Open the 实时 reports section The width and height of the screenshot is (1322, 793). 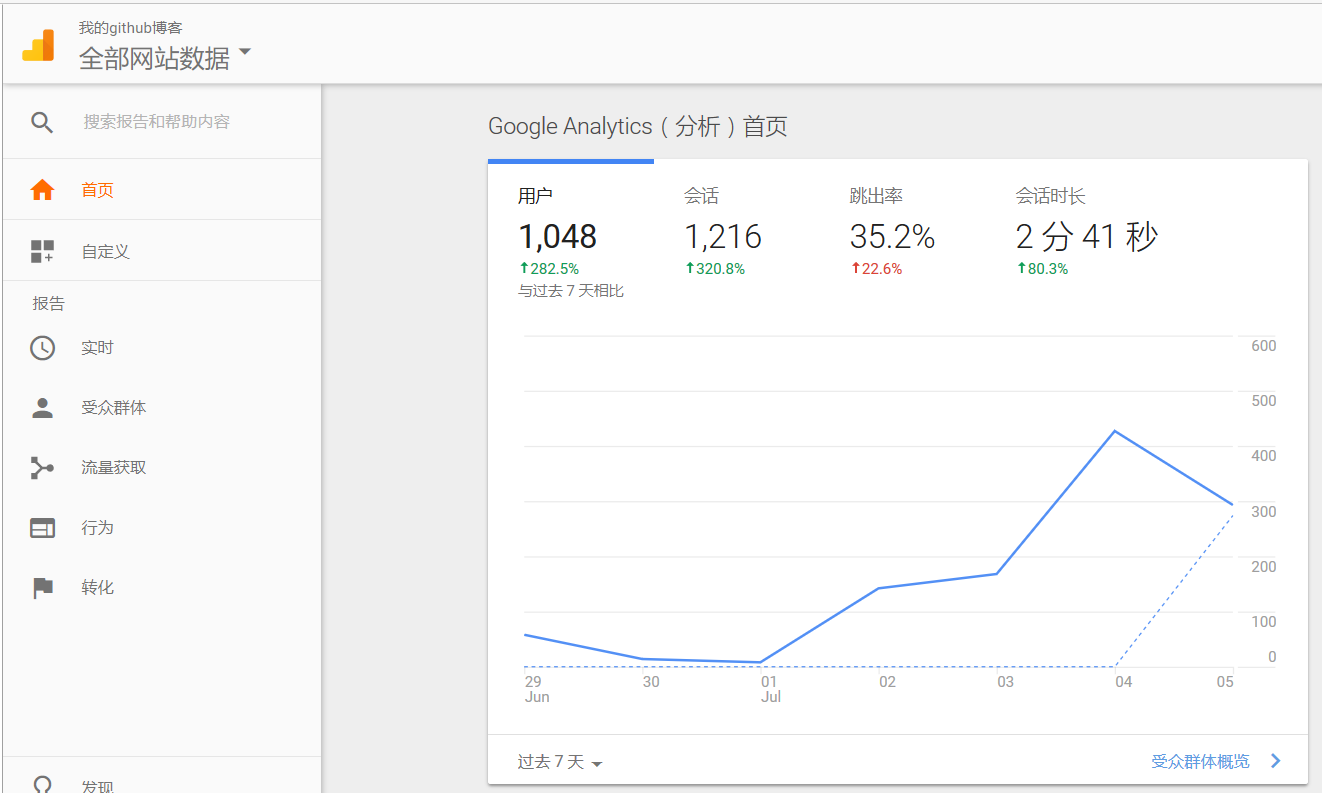[162, 348]
